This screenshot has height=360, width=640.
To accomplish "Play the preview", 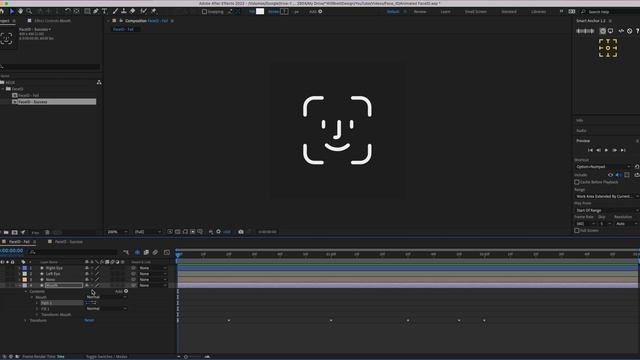I will [606, 150].
